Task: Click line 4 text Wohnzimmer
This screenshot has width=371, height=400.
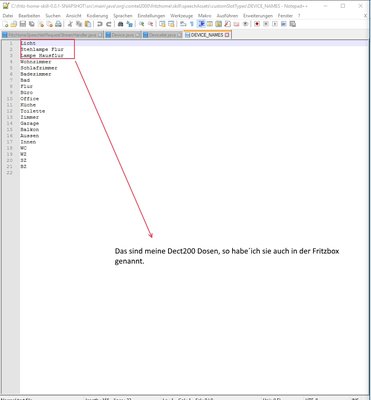Action: [x=36, y=62]
